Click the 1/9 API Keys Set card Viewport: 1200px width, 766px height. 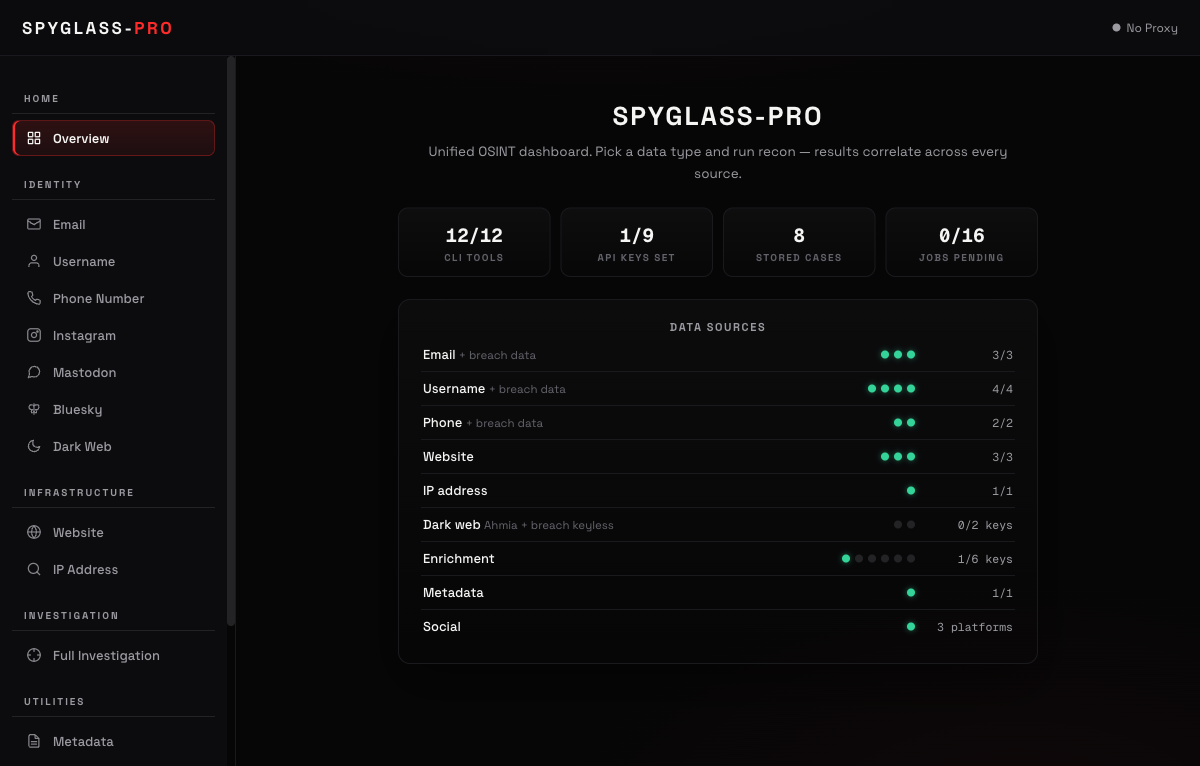636,242
